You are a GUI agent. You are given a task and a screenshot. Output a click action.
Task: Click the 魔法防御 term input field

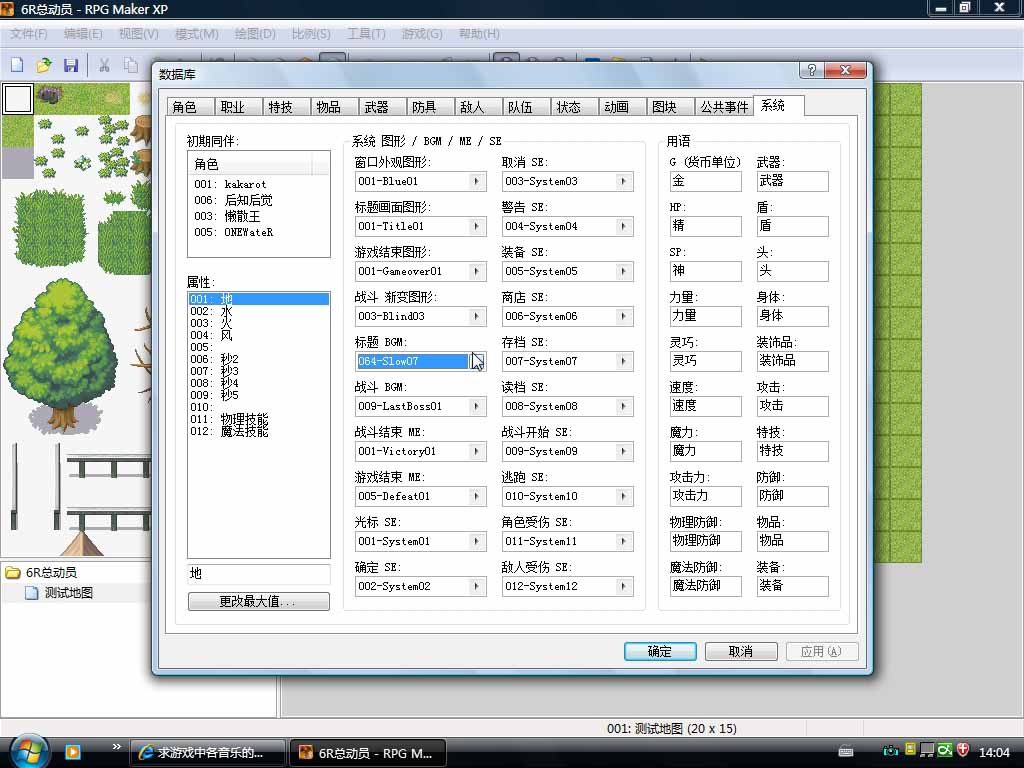coord(705,586)
